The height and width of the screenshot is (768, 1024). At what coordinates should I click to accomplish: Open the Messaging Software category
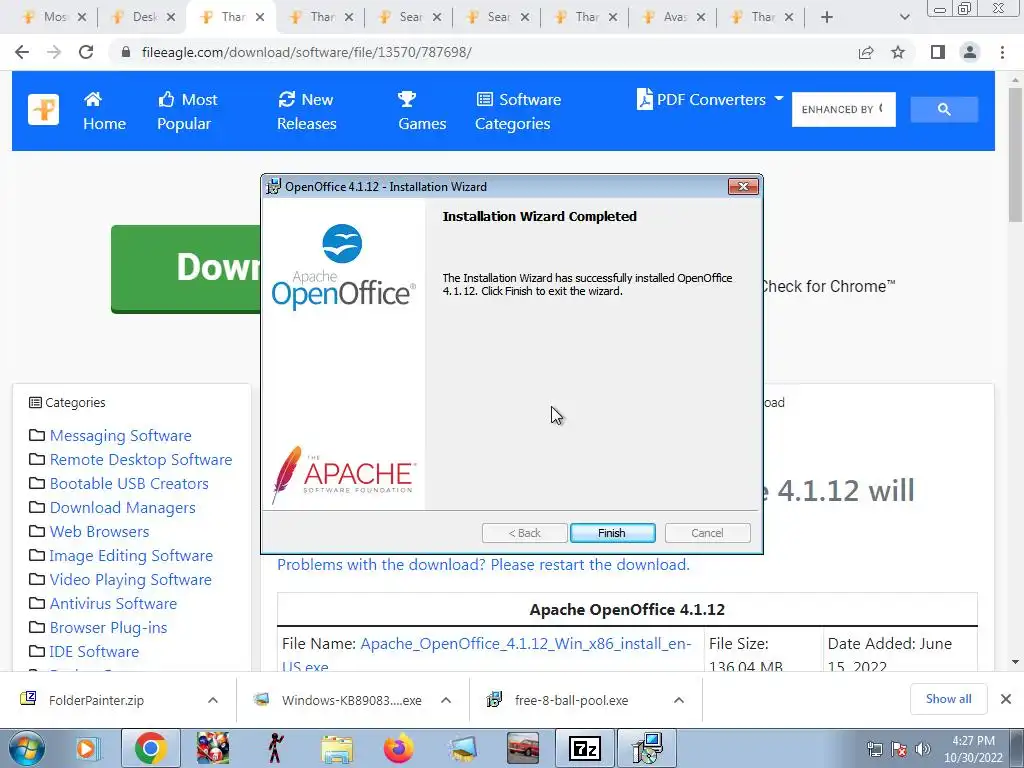pos(121,436)
